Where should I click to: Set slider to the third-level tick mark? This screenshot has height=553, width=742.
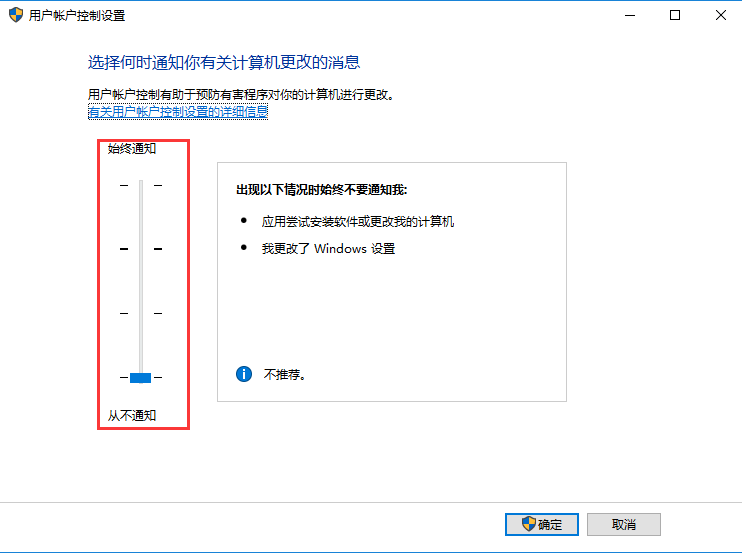(141, 313)
